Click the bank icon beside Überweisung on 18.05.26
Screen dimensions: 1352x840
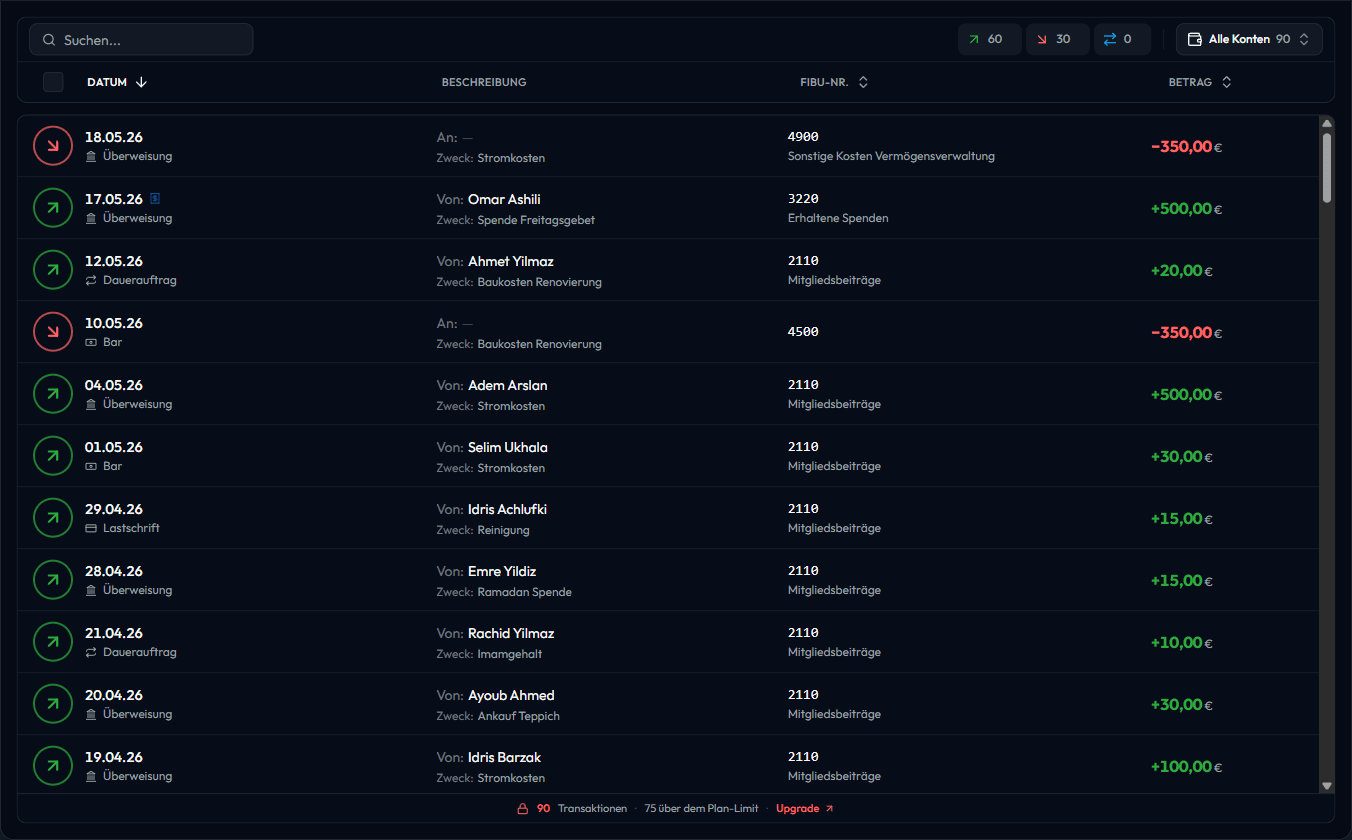click(91, 157)
